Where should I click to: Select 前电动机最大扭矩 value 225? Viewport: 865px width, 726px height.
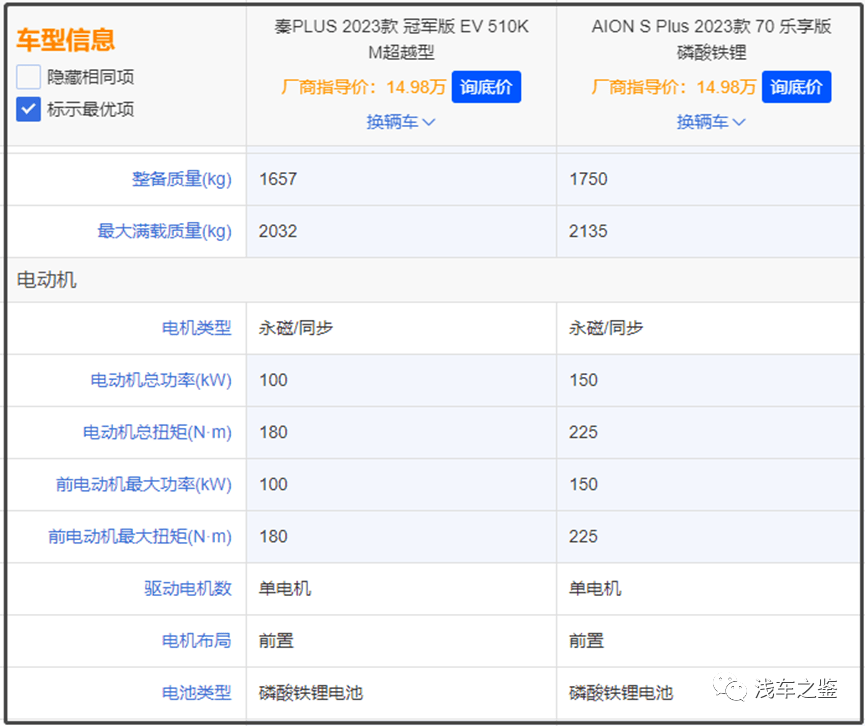pyautogui.click(x=584, y=536)
